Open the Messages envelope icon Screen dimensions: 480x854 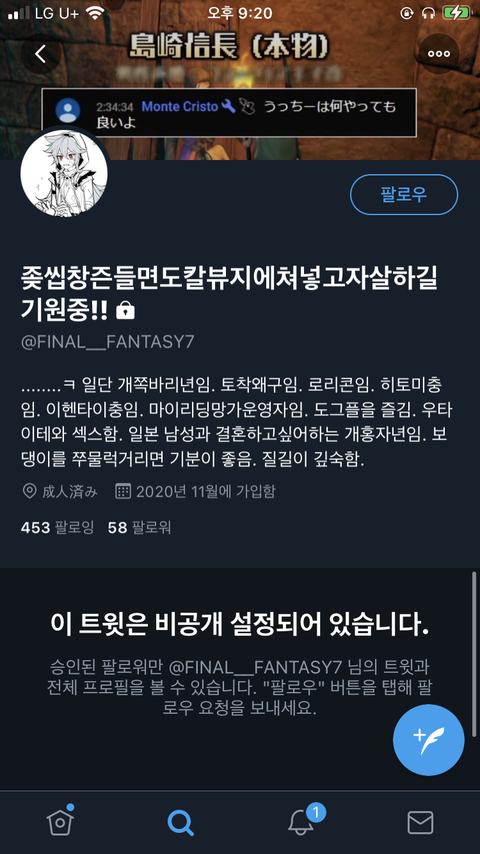point(420,822)
